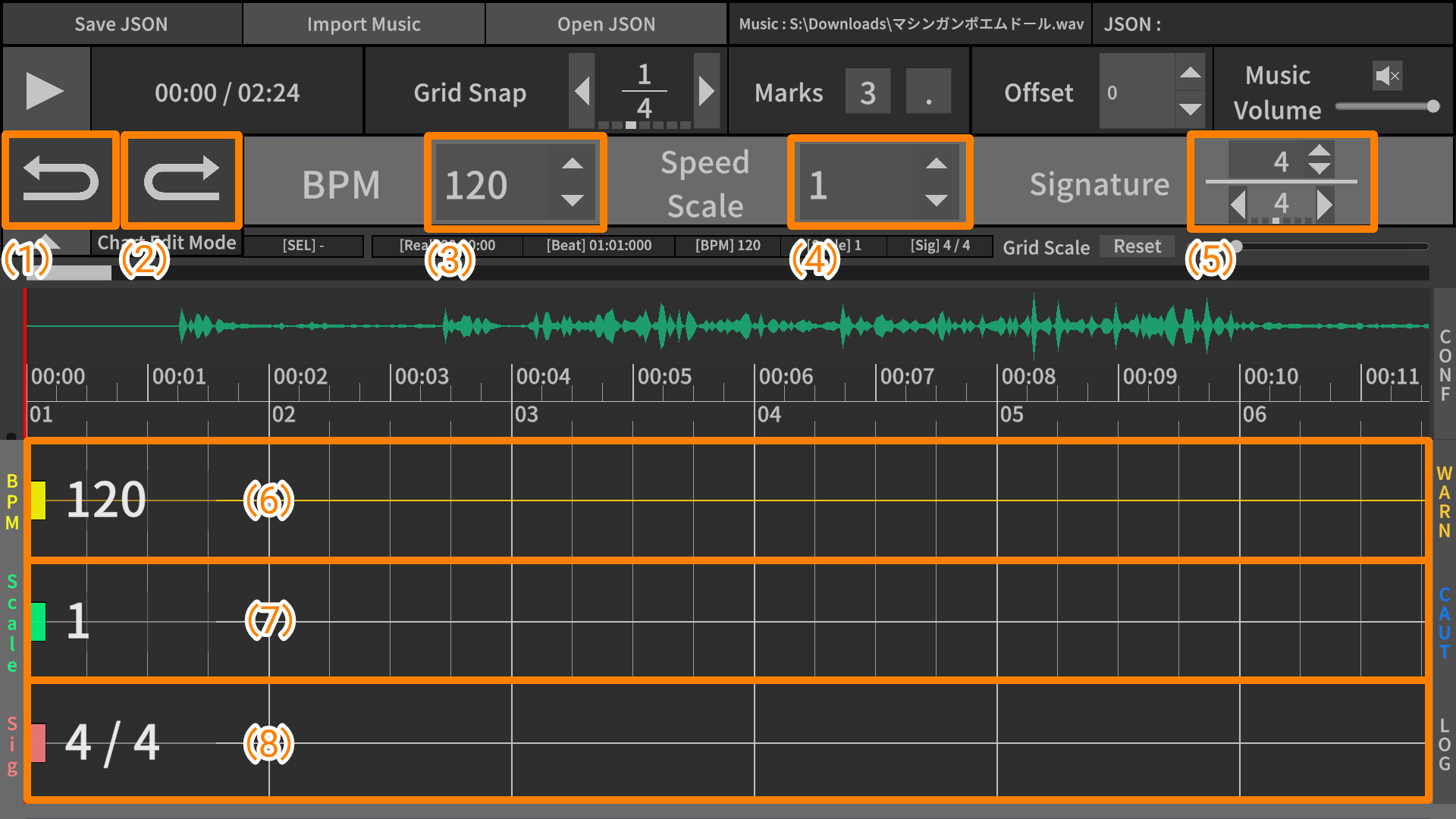Increase Grid Snap with right arrow
This screenshot has height=819, width=1456.
(706, 92)
